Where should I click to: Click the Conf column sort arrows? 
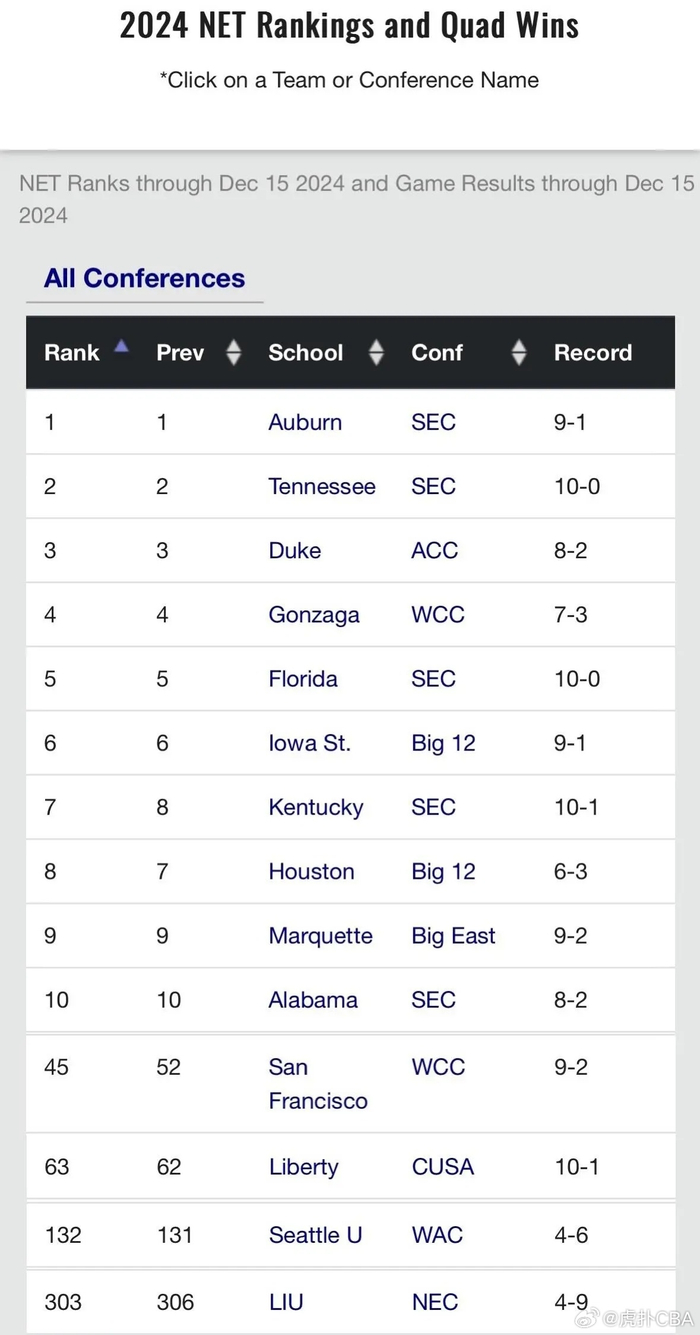point(518,352)
